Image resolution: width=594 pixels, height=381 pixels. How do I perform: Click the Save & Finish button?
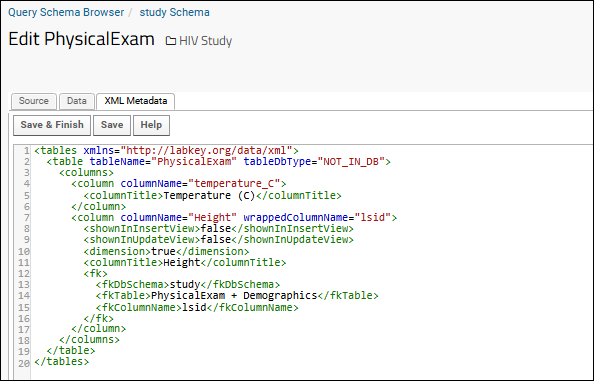(52, 125)
